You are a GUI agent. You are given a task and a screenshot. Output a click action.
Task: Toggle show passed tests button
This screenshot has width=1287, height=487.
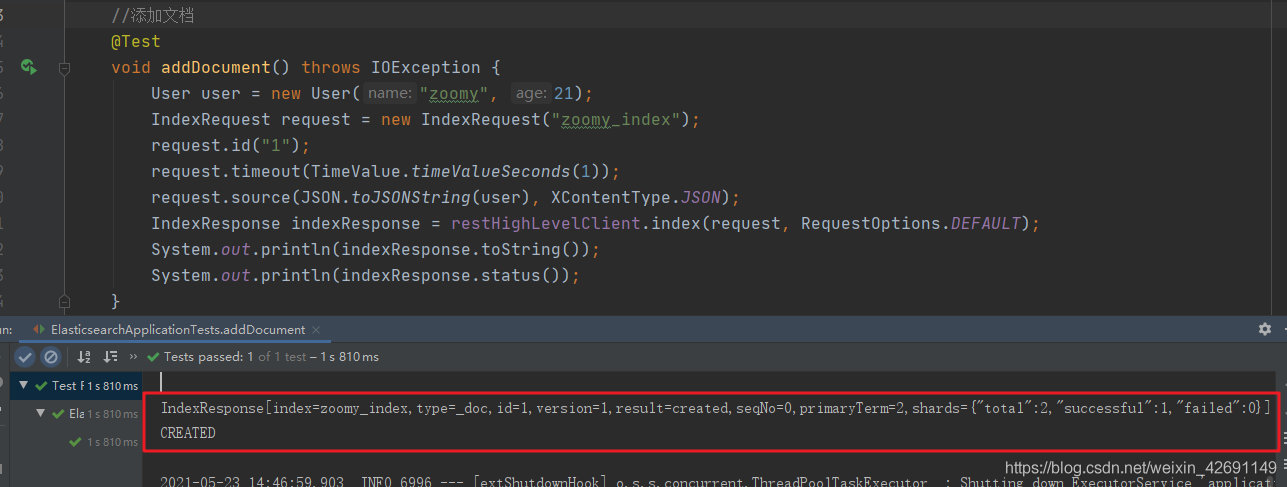26,356
